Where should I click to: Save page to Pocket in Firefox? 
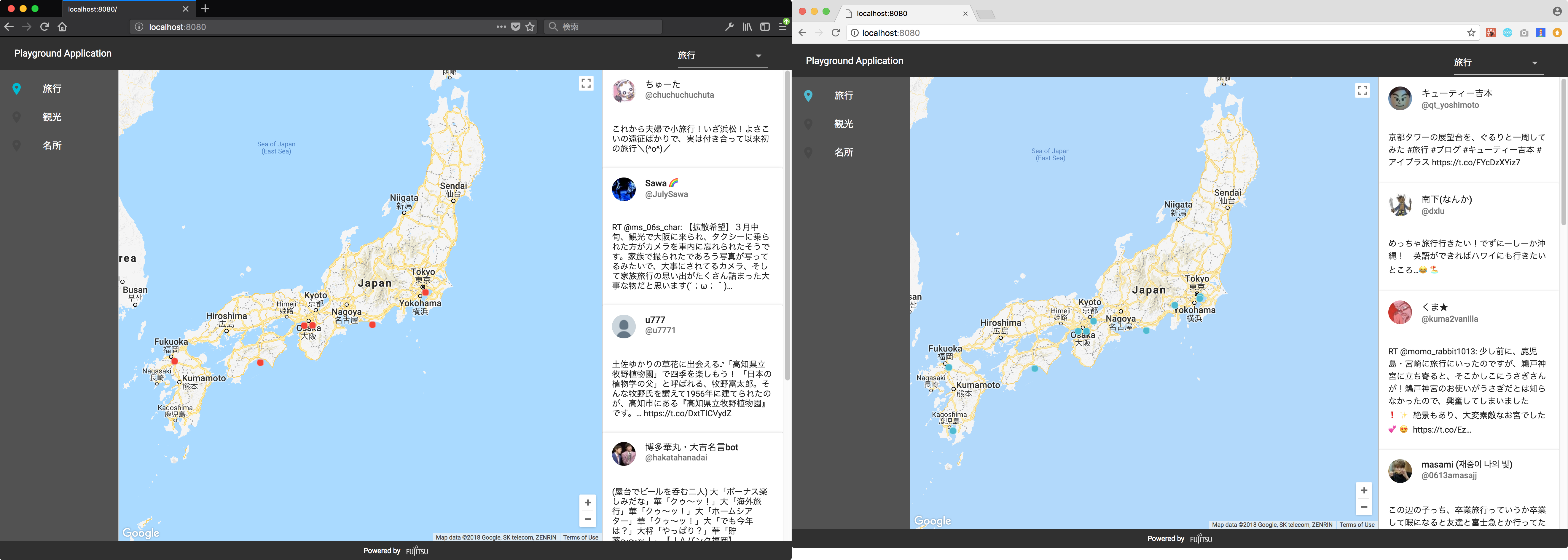(x=516, y=27)
